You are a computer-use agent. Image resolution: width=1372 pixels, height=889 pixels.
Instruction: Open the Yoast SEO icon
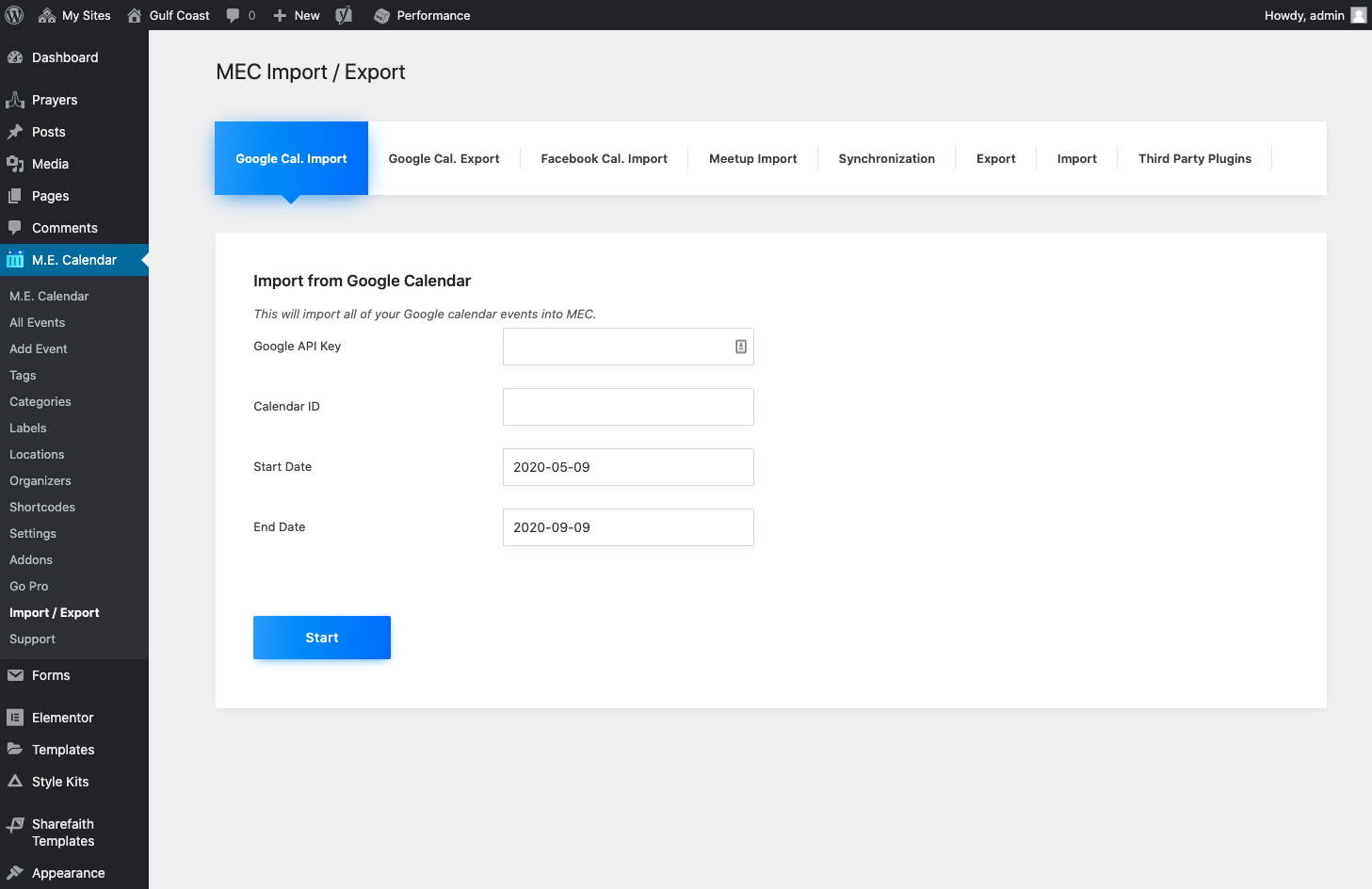pos(345,15)
